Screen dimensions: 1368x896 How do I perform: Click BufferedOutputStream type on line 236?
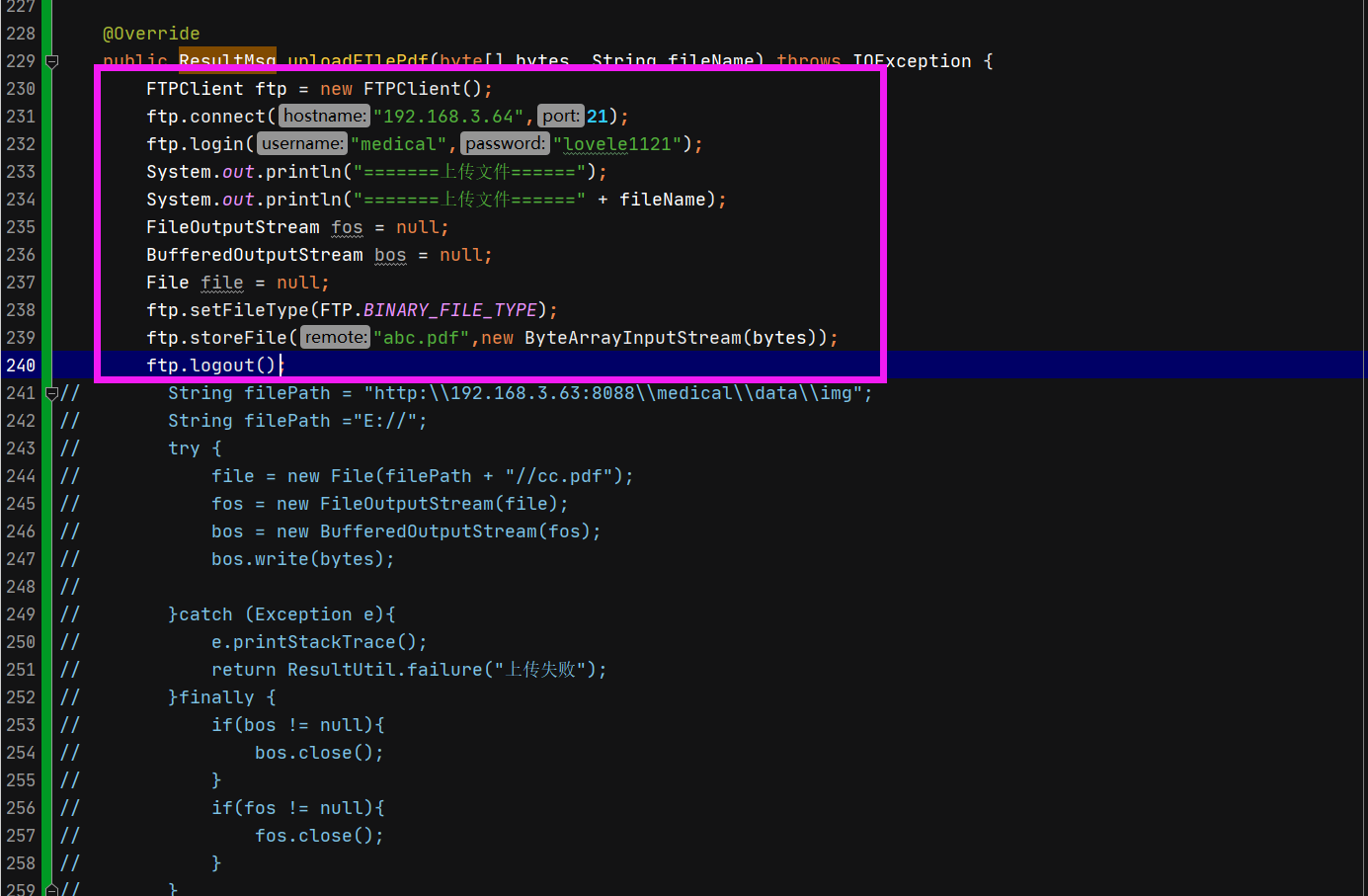tap(255, 255)
